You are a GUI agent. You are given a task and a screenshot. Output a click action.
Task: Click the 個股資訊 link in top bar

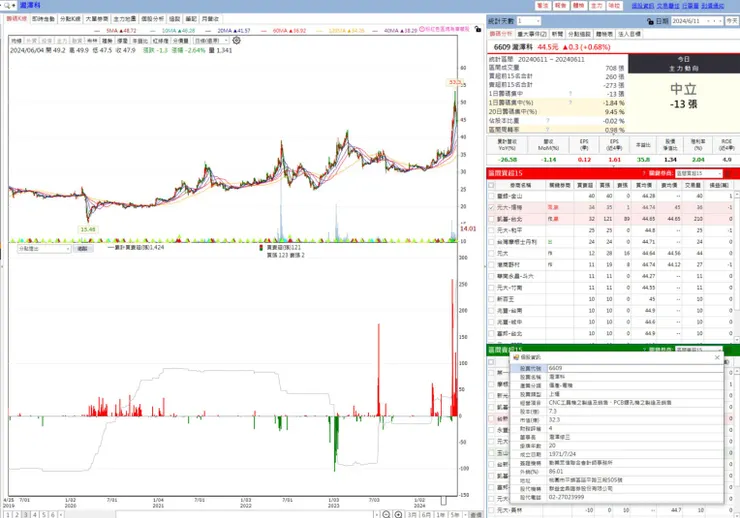[x=643, y=6]
